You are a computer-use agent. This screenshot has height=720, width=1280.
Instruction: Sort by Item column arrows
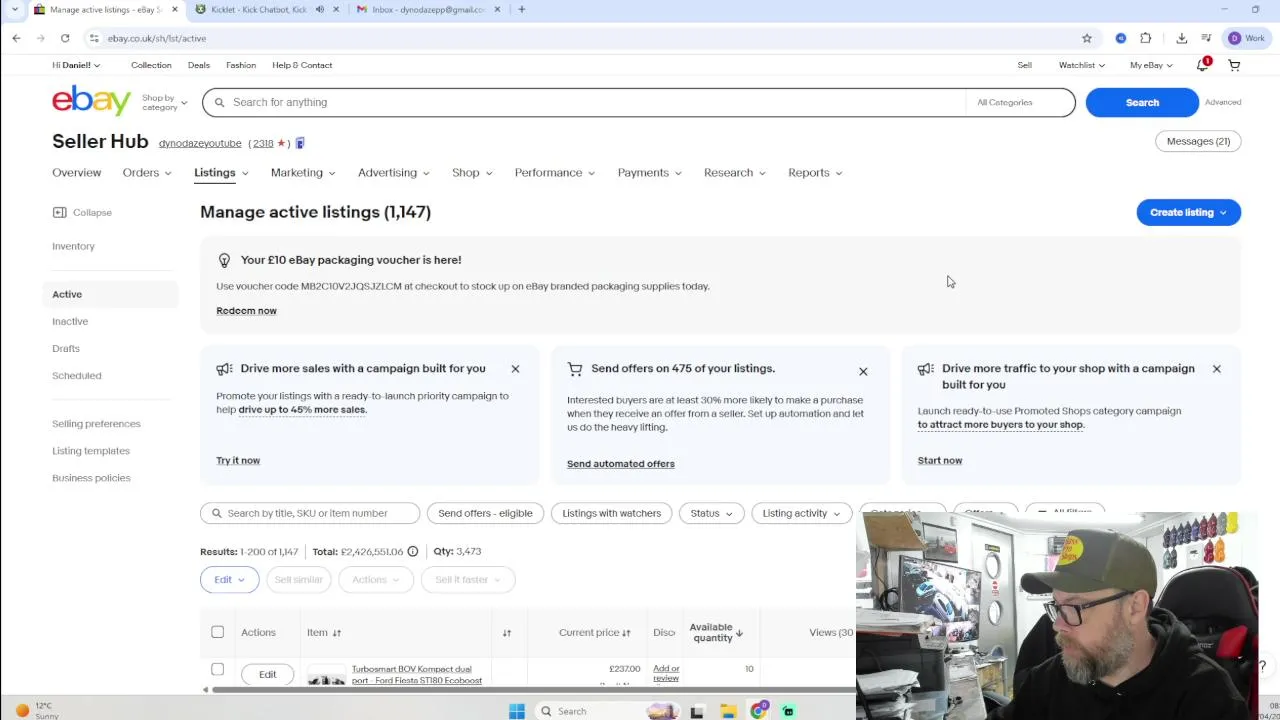pos(337,633)
